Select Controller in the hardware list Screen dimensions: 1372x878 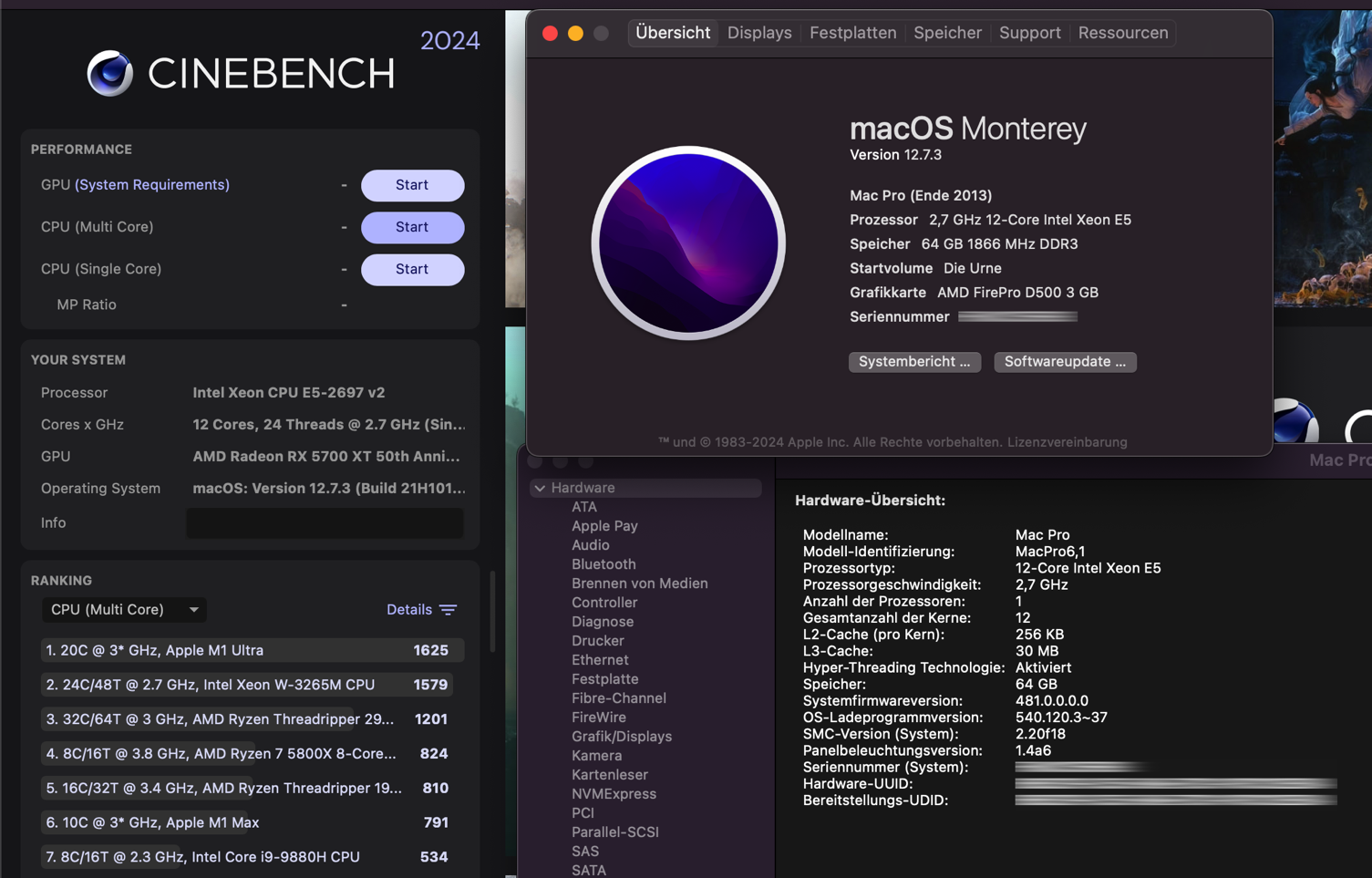604,603
